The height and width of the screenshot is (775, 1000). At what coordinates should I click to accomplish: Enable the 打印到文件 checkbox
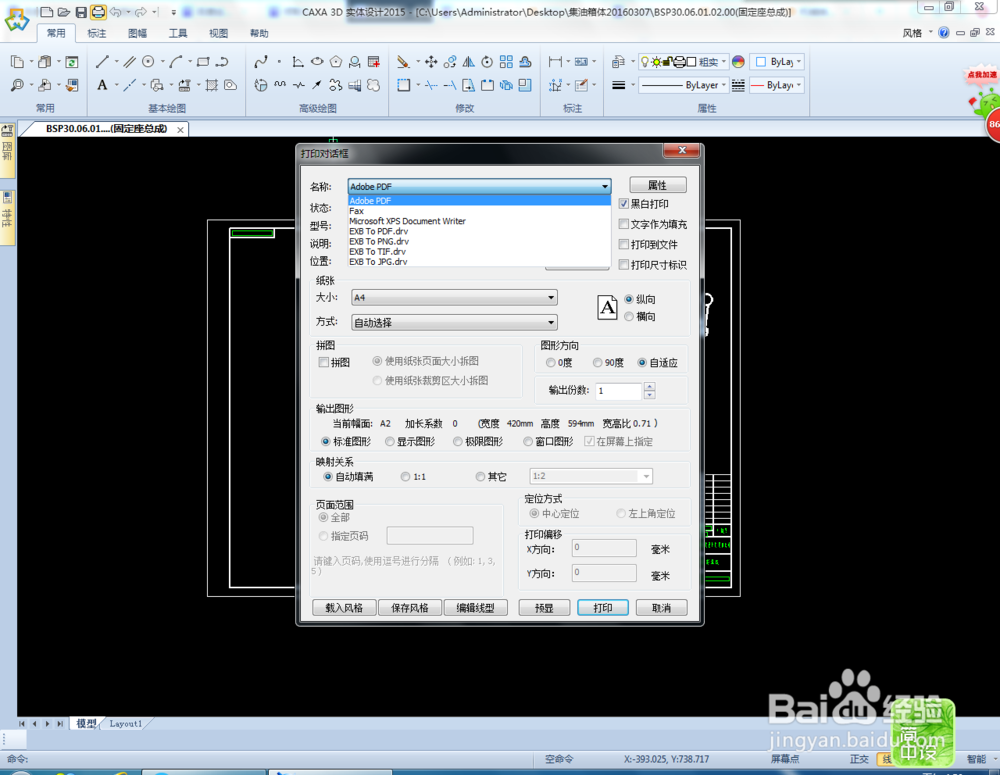click(x=624, y=244)
